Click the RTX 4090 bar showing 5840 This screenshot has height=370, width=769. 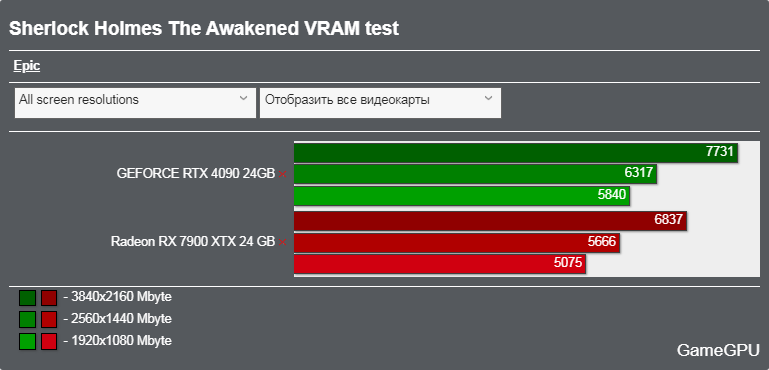pyautogui.click(x=461, y=196)
